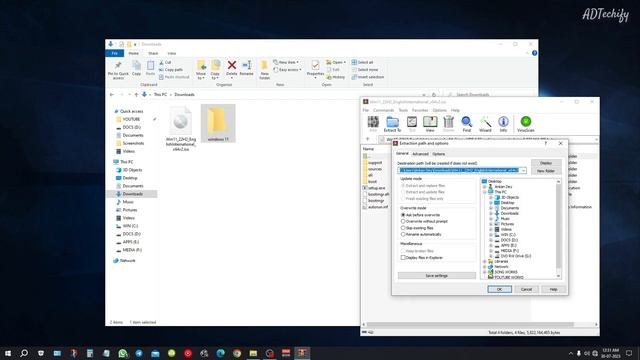Open Properties from Explorer ribbon
Viewport: 640px width, 360px height.
[315, 69]
